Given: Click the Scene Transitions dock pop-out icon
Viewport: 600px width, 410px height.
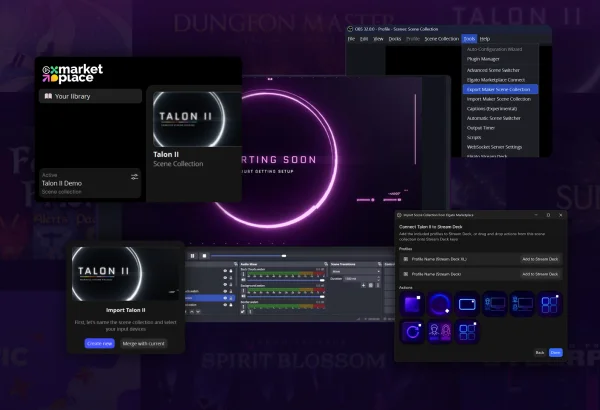Looking at the screenshot, I should click(379, 264).
